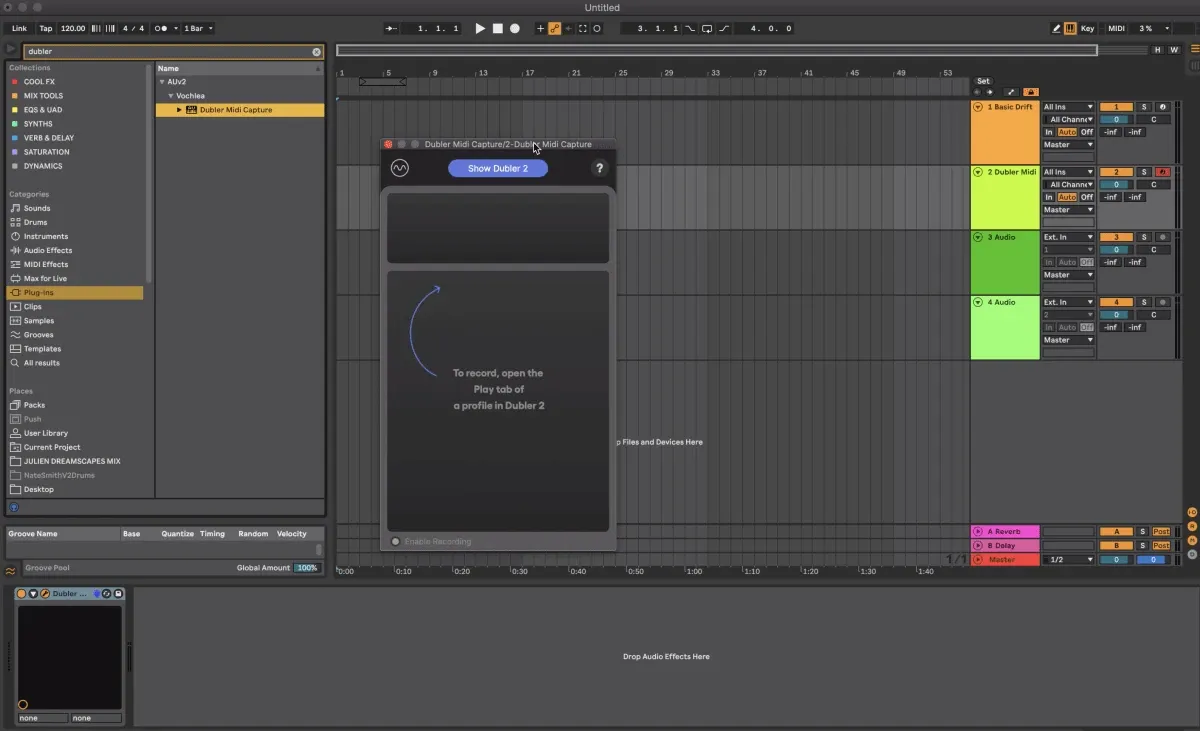This screenshot has height=731, width=1200.
Task: Open User Library in Places
Action: pyautogui.click(x=45, y=433)
